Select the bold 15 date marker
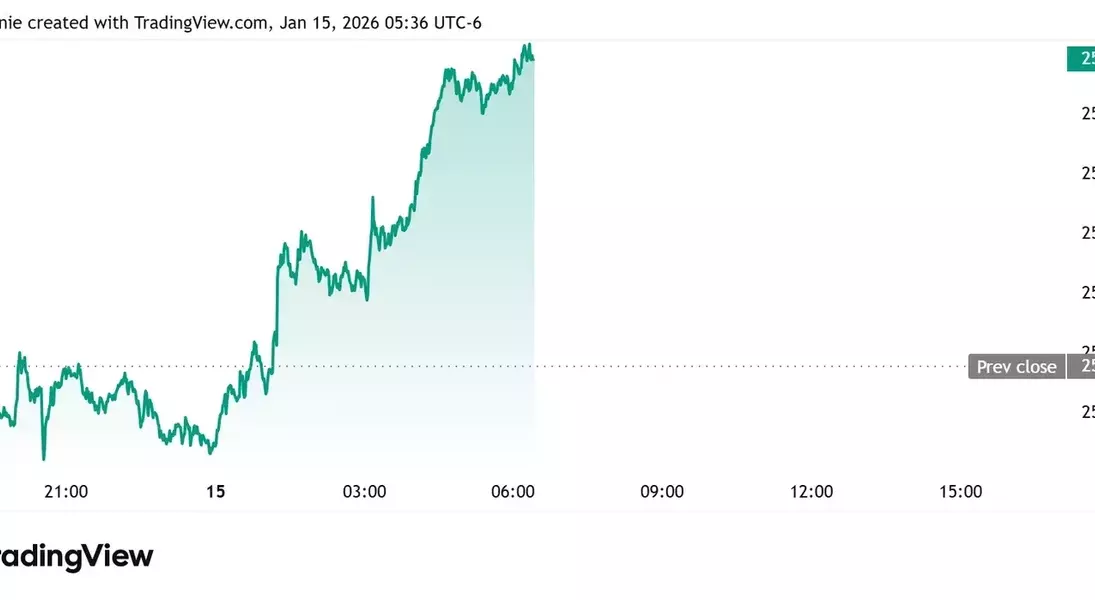This screenshot has height=600, width=1095. coord(215,491)
